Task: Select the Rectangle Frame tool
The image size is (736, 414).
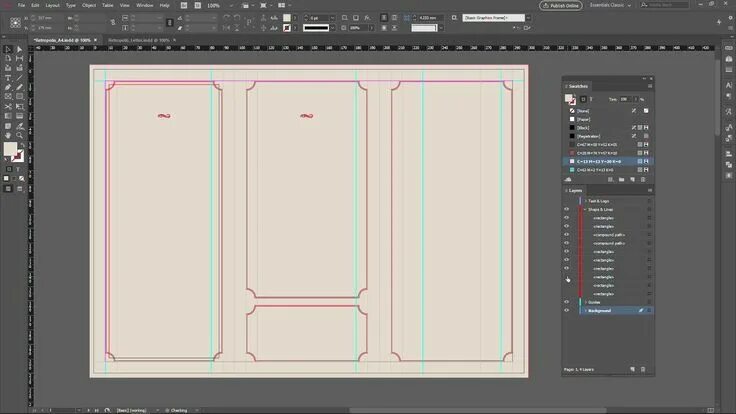Action: (8, 97)
